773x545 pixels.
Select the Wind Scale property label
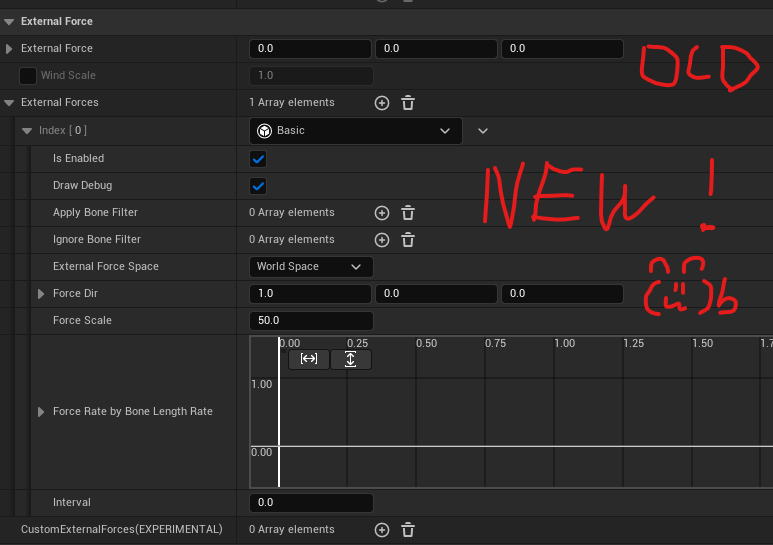(68, 76)
